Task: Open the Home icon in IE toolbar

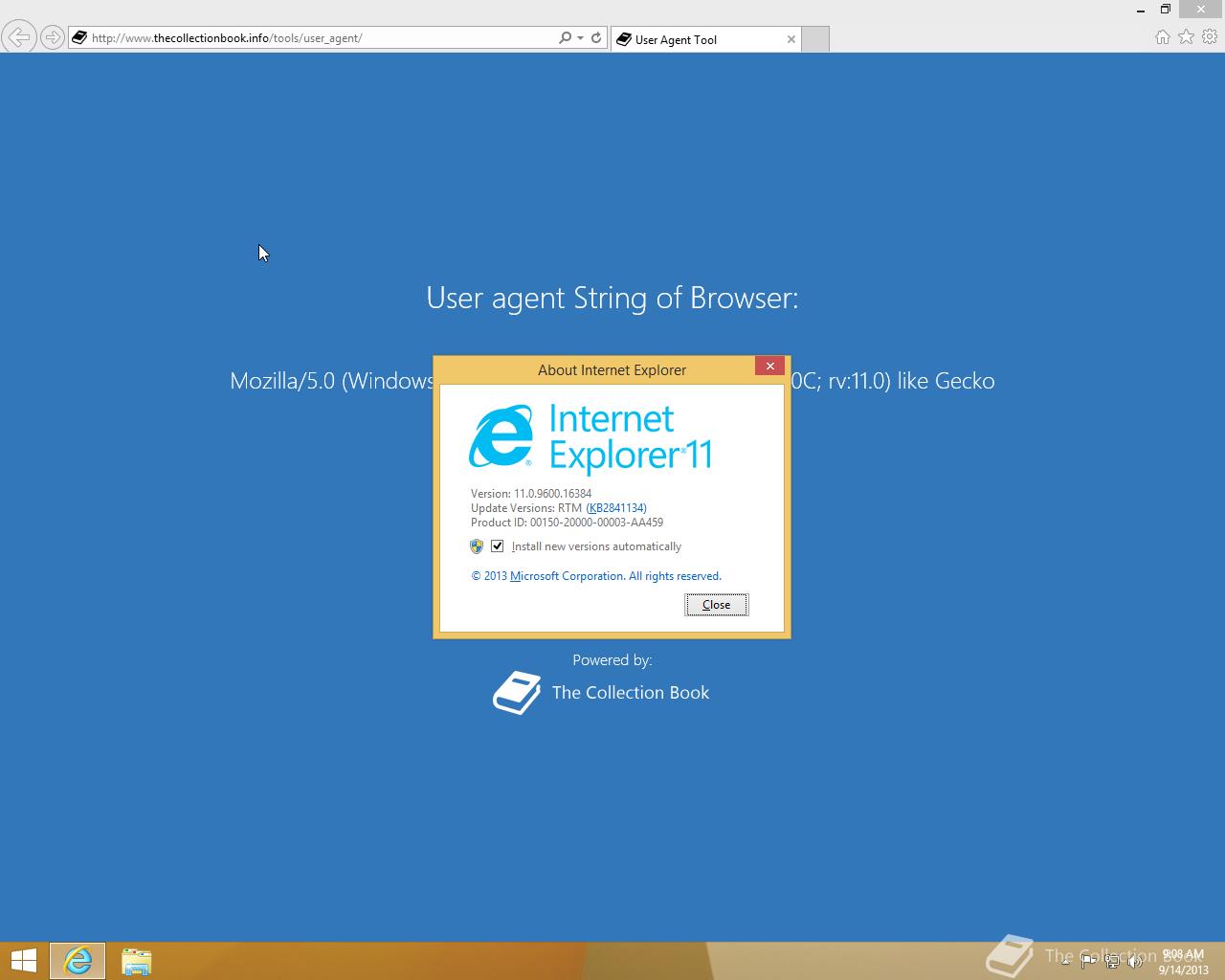Action: [1163, 37]
